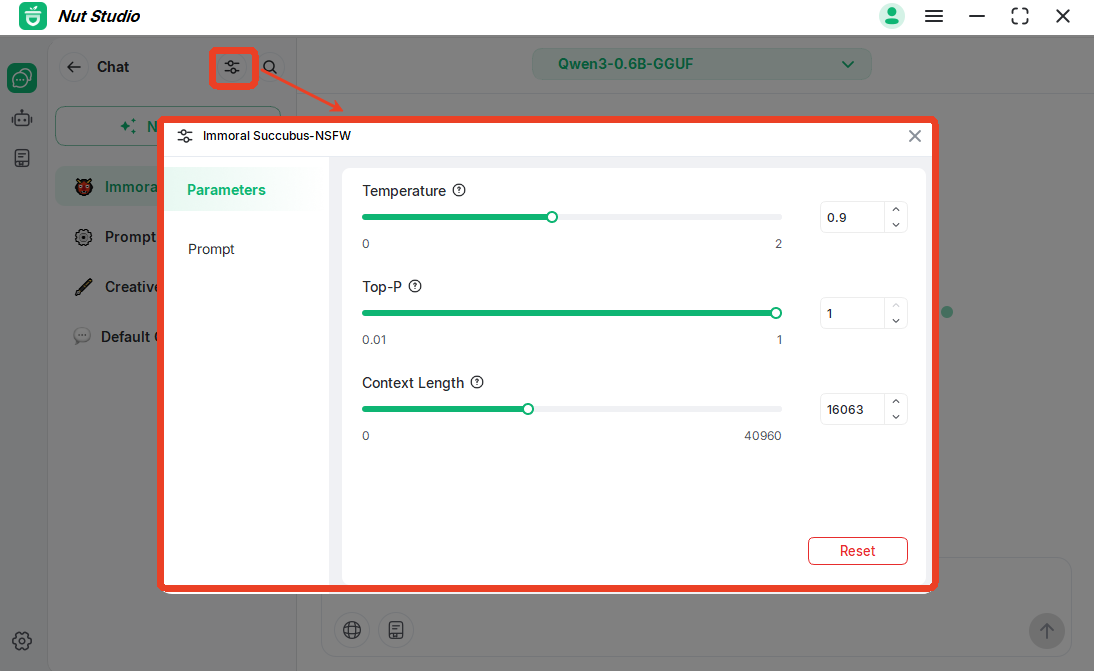Click the Chat heading text
The height and width of the screenshot is (671, 1094).
(x=113, y=67)
